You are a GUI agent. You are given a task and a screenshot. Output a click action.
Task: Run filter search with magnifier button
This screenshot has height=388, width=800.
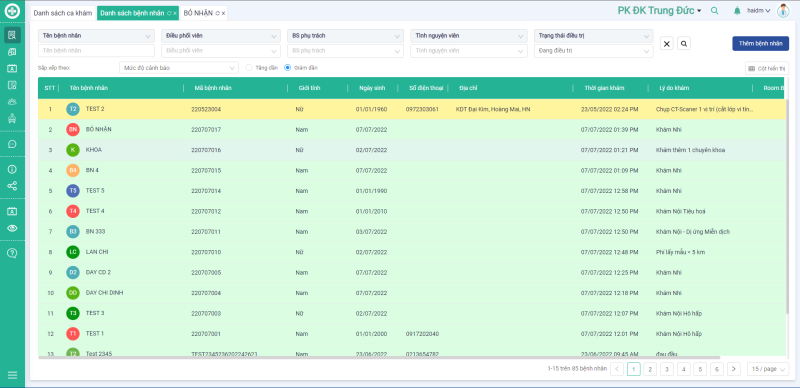click(684, 43)
